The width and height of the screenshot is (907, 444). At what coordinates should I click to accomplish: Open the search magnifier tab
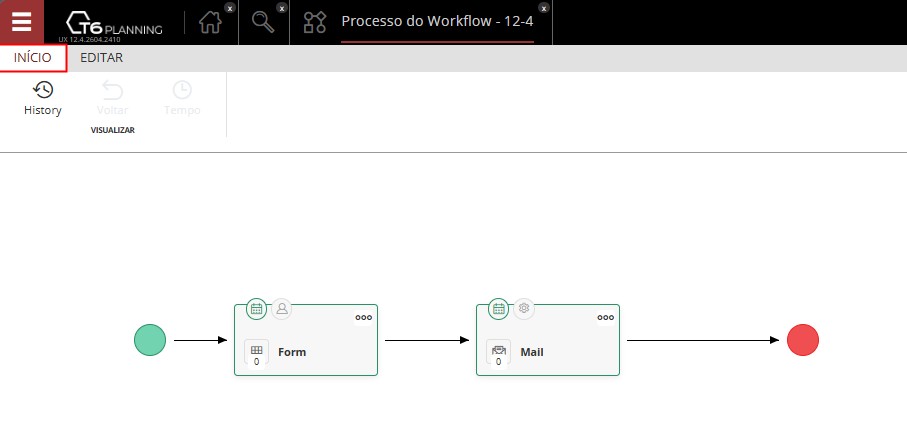tap(263, 23)
